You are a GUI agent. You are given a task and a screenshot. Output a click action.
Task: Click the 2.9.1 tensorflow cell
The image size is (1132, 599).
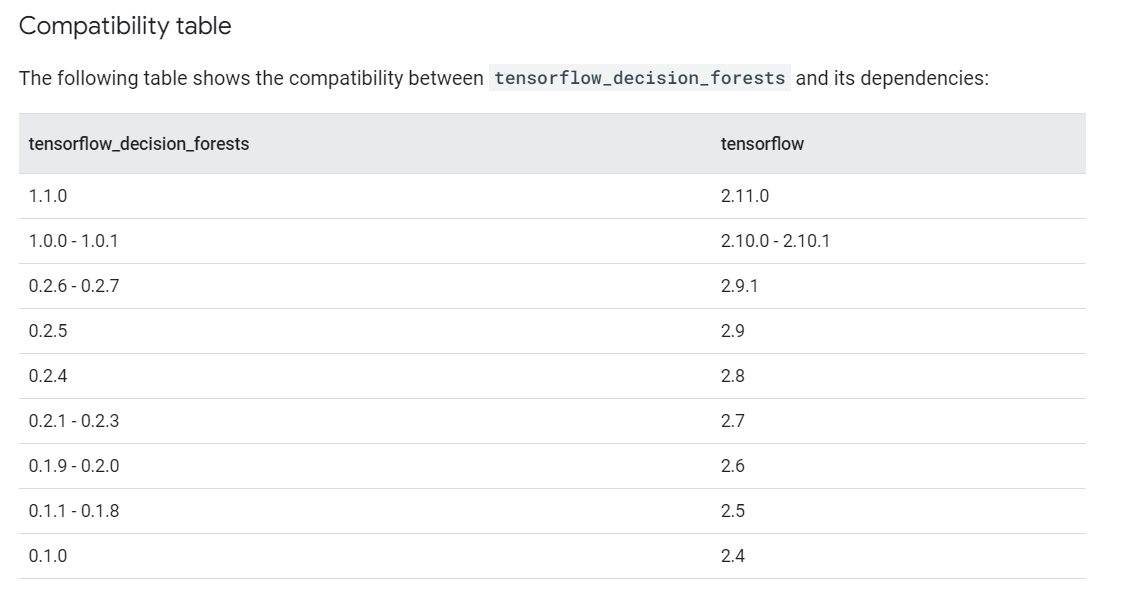pos(739,286)
